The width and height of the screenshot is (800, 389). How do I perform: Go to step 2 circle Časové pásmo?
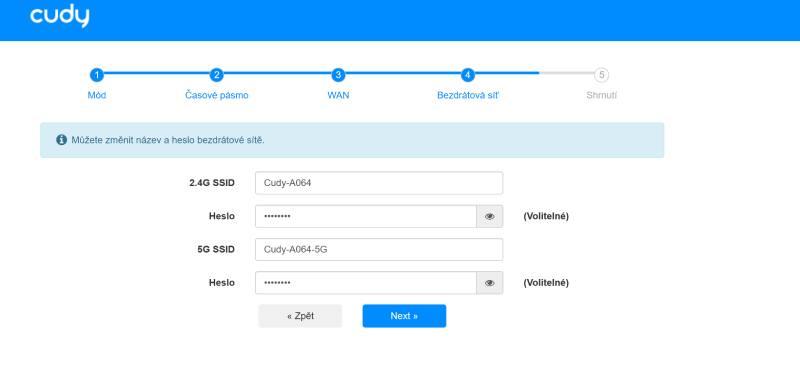[x=217, y=75]
